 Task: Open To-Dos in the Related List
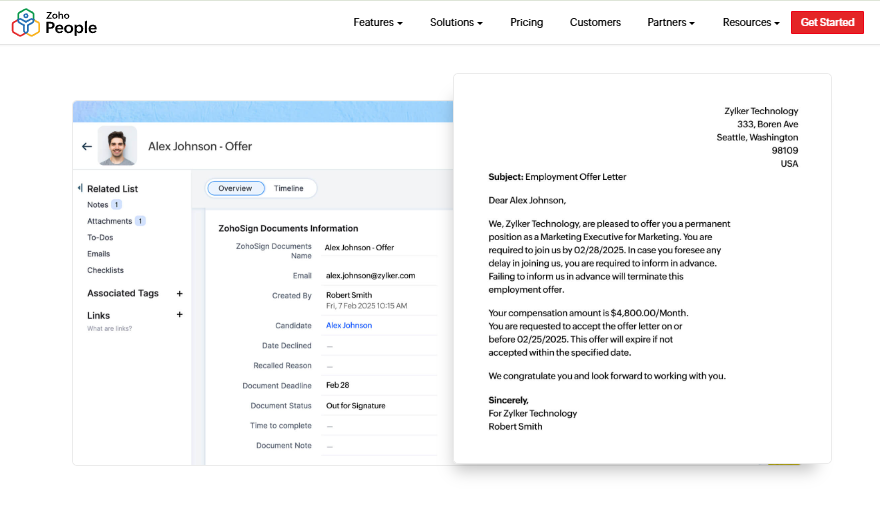tap(100, 237)
